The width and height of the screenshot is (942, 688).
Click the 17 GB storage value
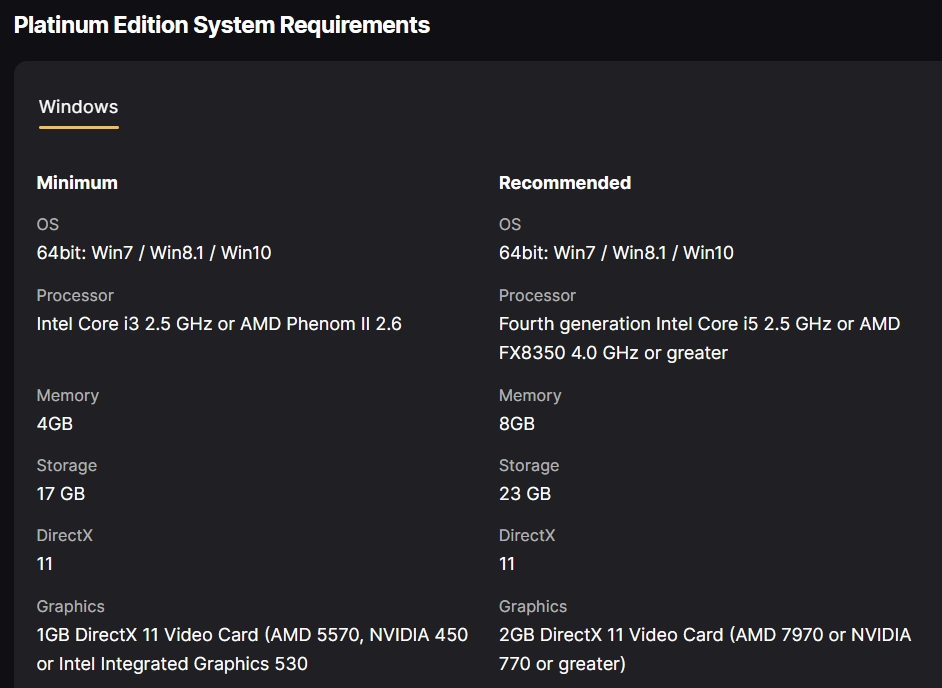[x=61, y=494]
